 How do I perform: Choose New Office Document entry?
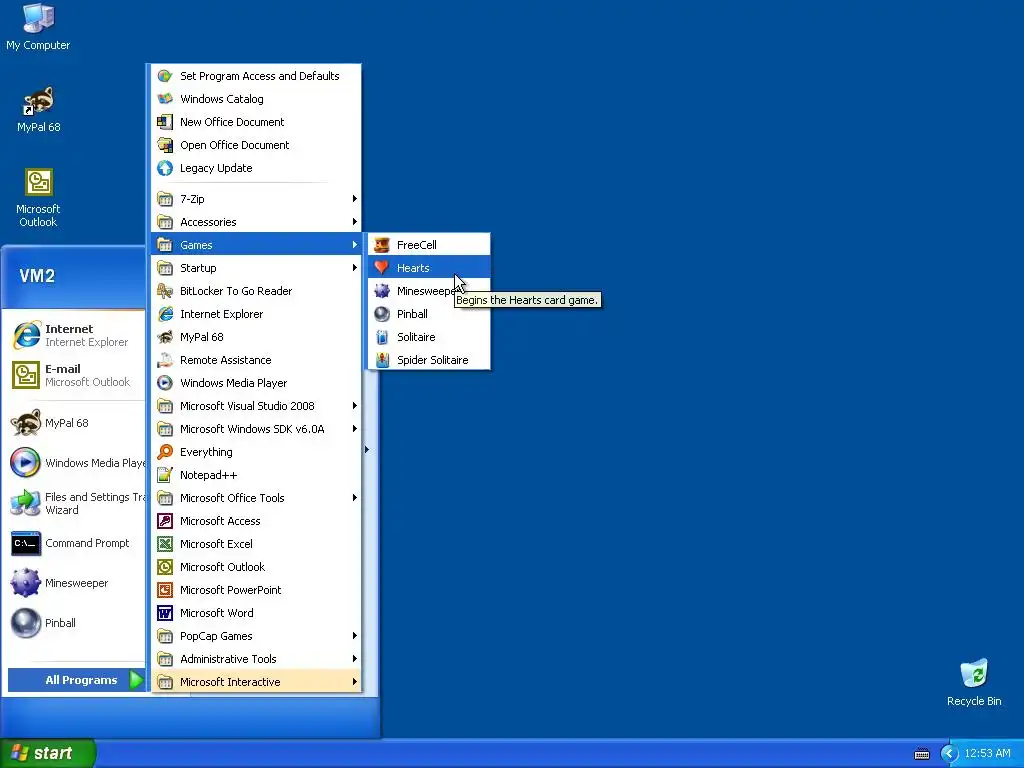pos(256,122)
